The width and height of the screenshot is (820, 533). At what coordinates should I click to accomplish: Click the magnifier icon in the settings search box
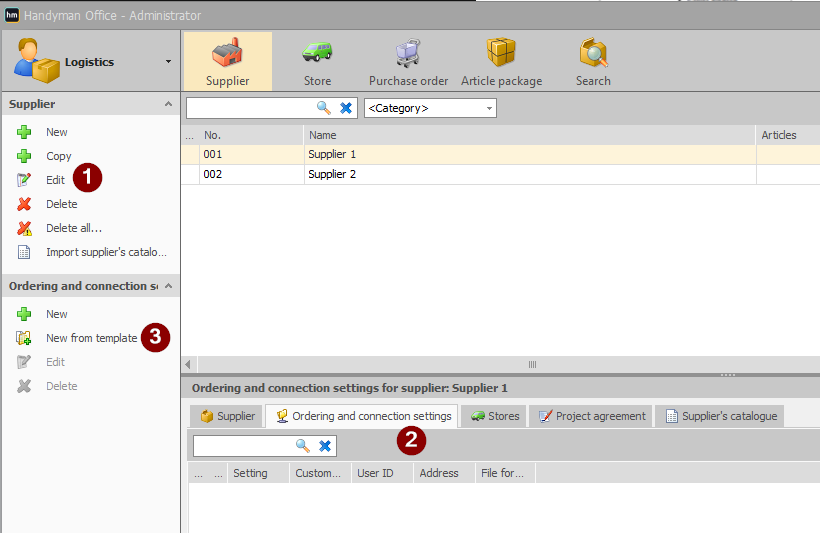[x=303, y=446]
